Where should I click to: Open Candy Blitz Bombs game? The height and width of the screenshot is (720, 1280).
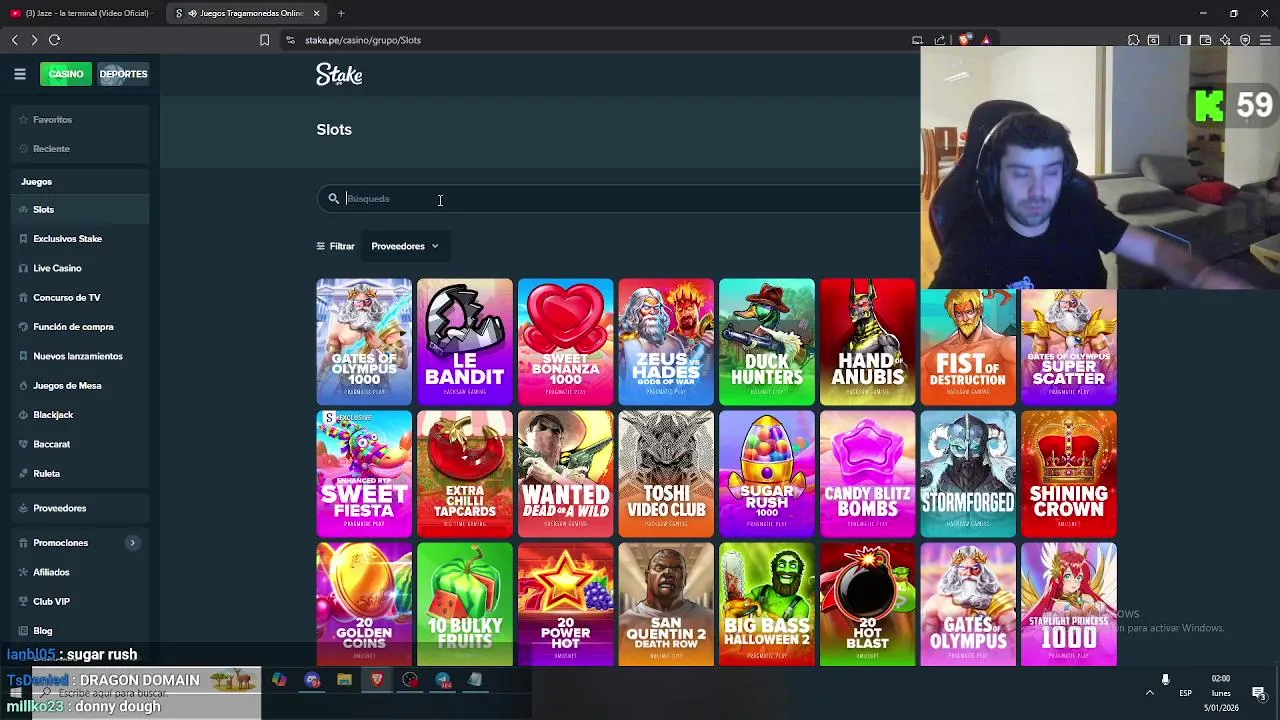[x=867, y=474]
